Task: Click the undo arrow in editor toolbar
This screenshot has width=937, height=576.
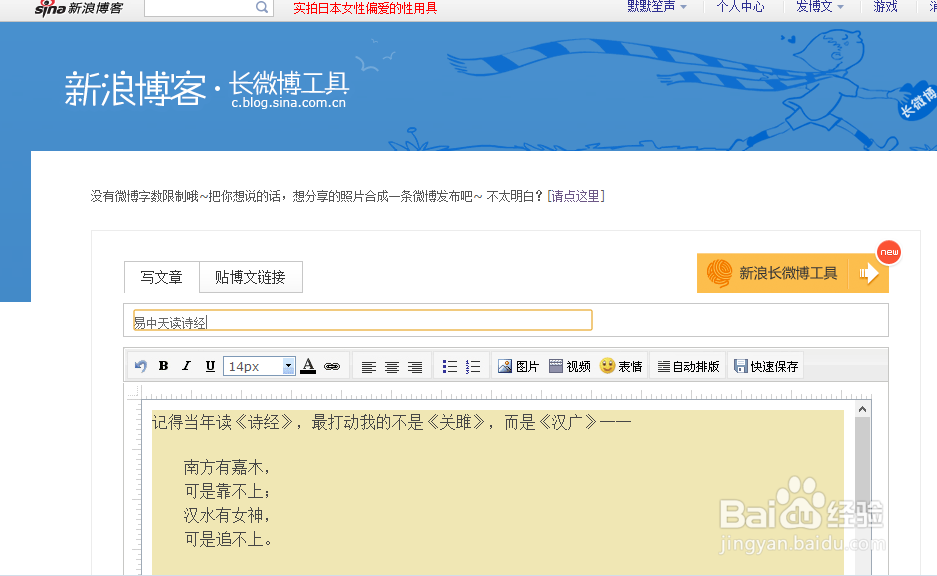Action: (141, 366)
